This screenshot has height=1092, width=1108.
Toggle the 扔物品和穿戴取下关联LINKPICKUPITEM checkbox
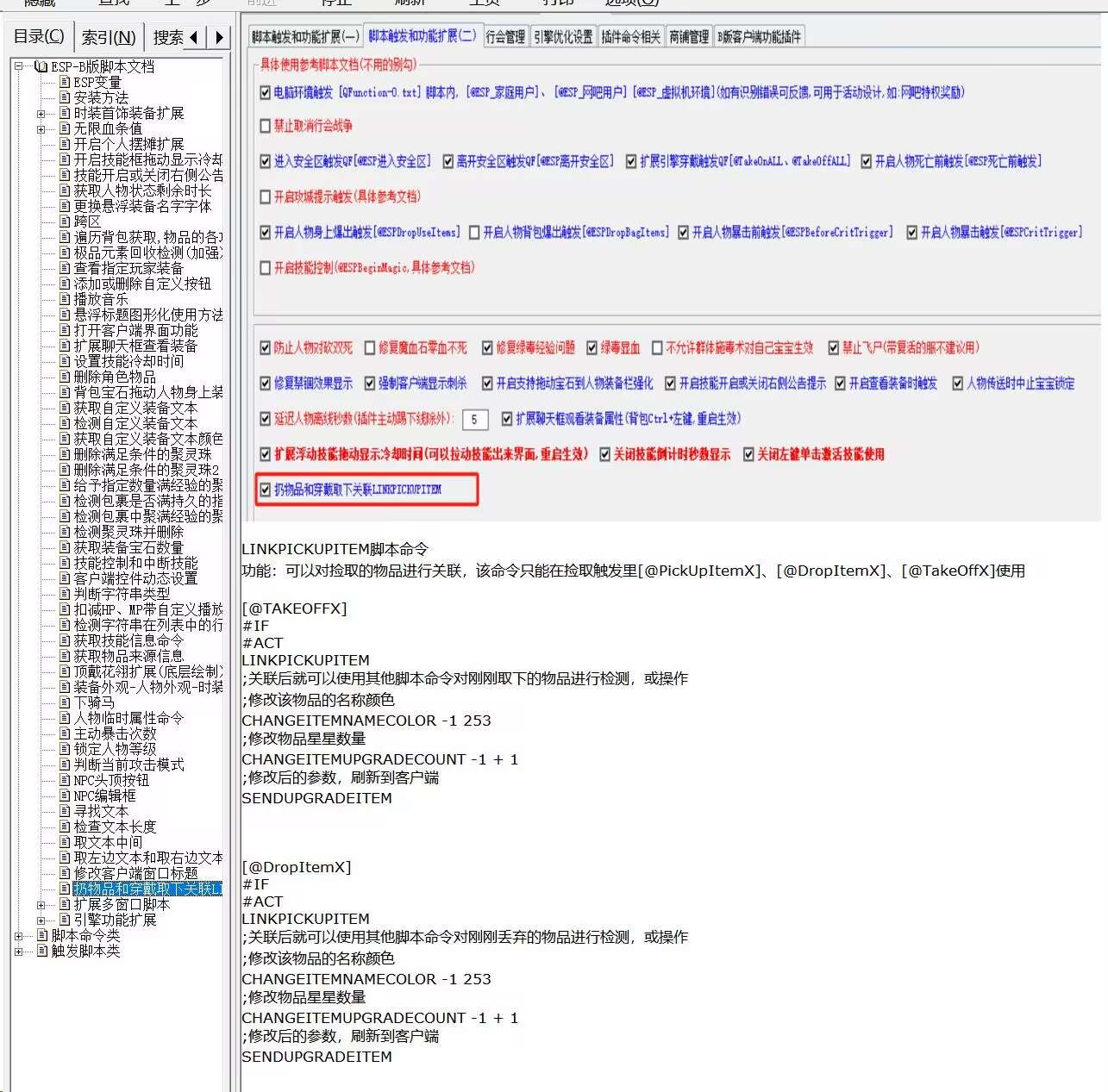(266, 490)
